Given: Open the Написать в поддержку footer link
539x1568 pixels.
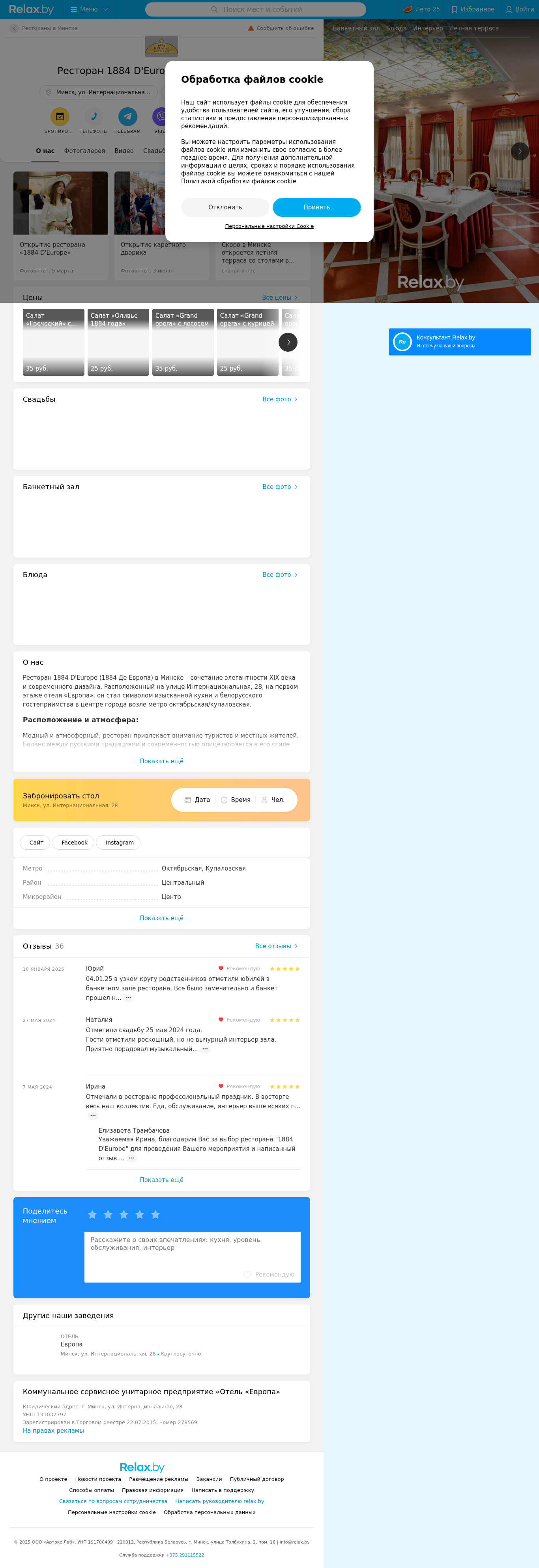Looking at the screenshot, I should tap(223, 1490).
